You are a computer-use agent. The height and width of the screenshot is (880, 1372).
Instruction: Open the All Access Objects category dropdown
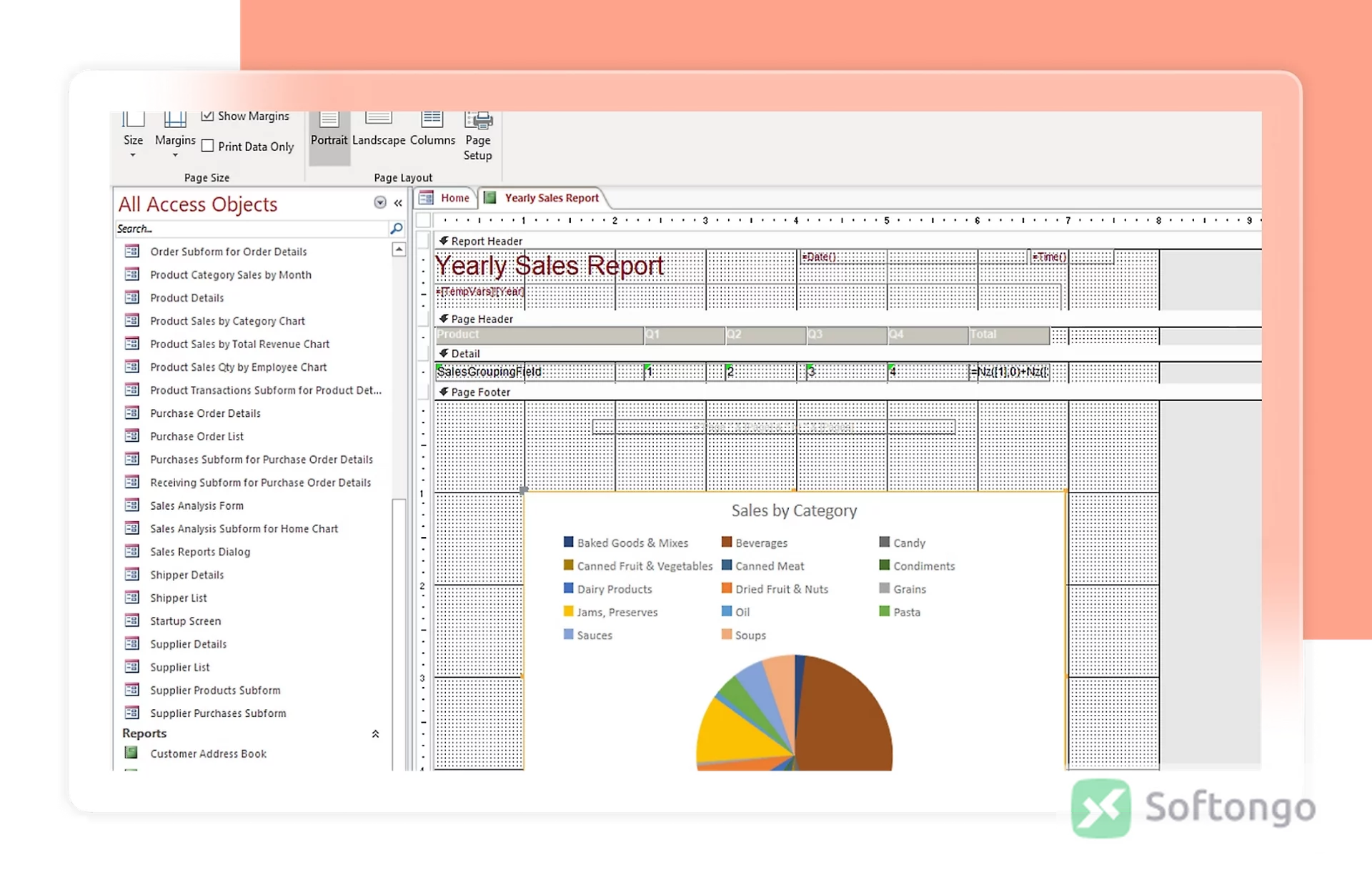pyautogui.click(x=380, y=203)
